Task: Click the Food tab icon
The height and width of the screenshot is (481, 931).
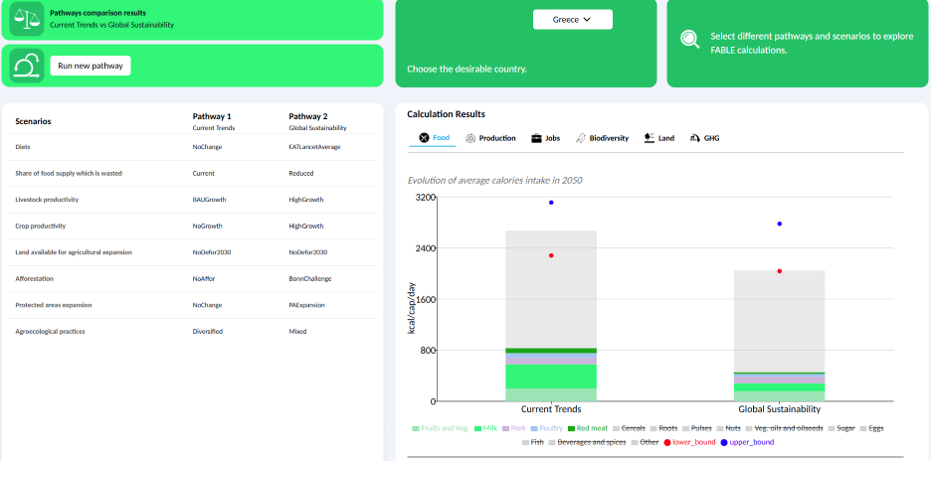Action: 424,138
